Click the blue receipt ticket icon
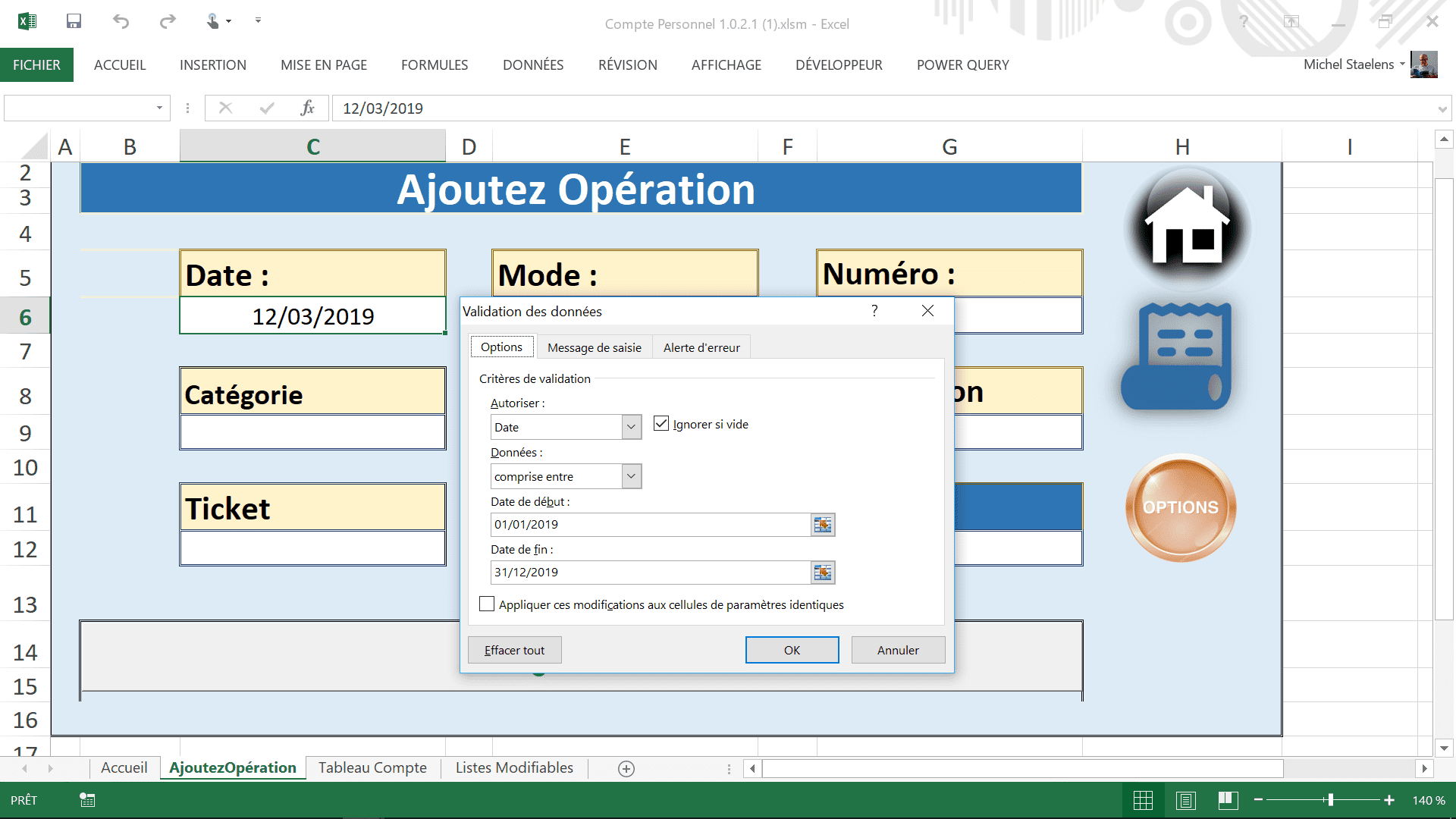 point(1178,356)
